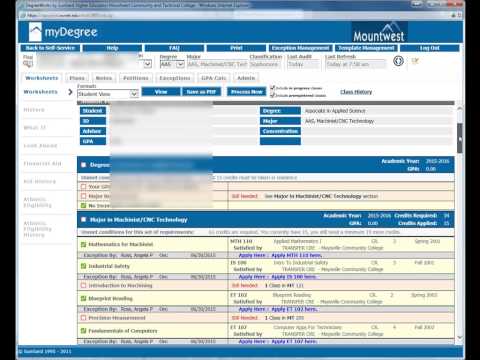Viewport: 480px width, 360px height.
Task: Switch to the Notes tab
Action: 104,78
